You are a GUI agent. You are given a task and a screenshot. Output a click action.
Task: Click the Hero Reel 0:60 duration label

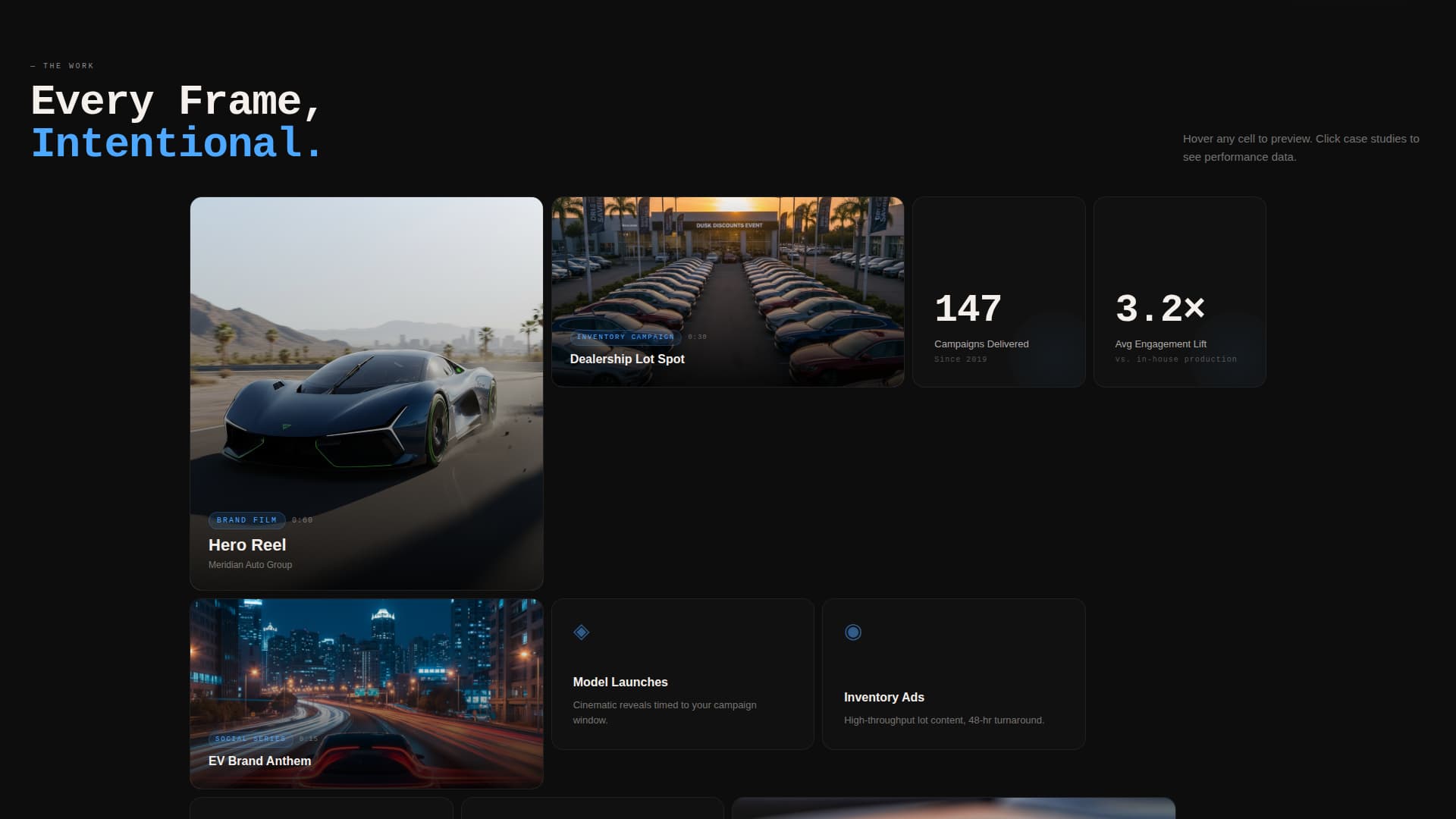(x=303, y=520)
